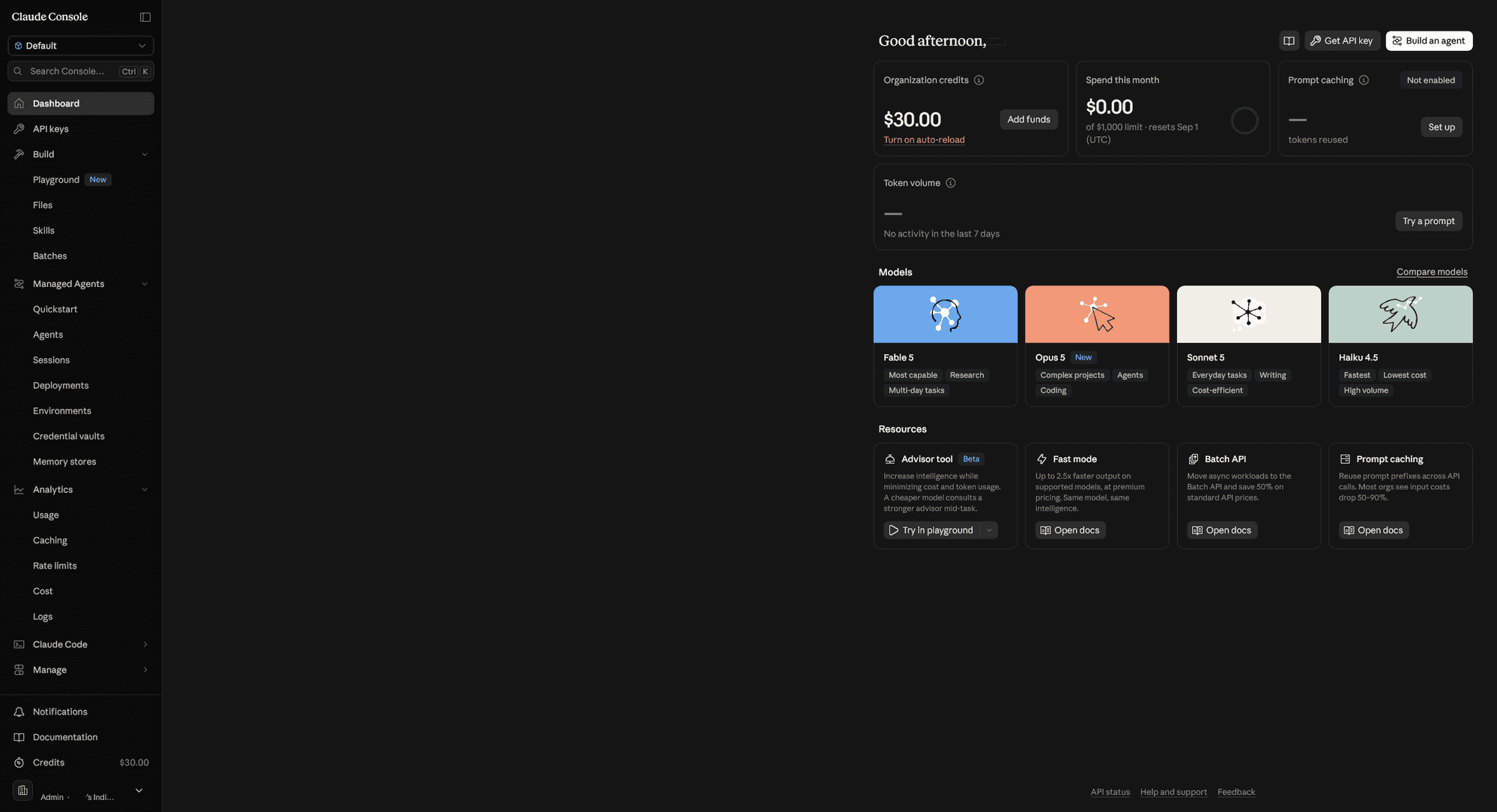Click the Fast mode lightning icon
Viewport: 1497px width, 812px height.
1041,459
